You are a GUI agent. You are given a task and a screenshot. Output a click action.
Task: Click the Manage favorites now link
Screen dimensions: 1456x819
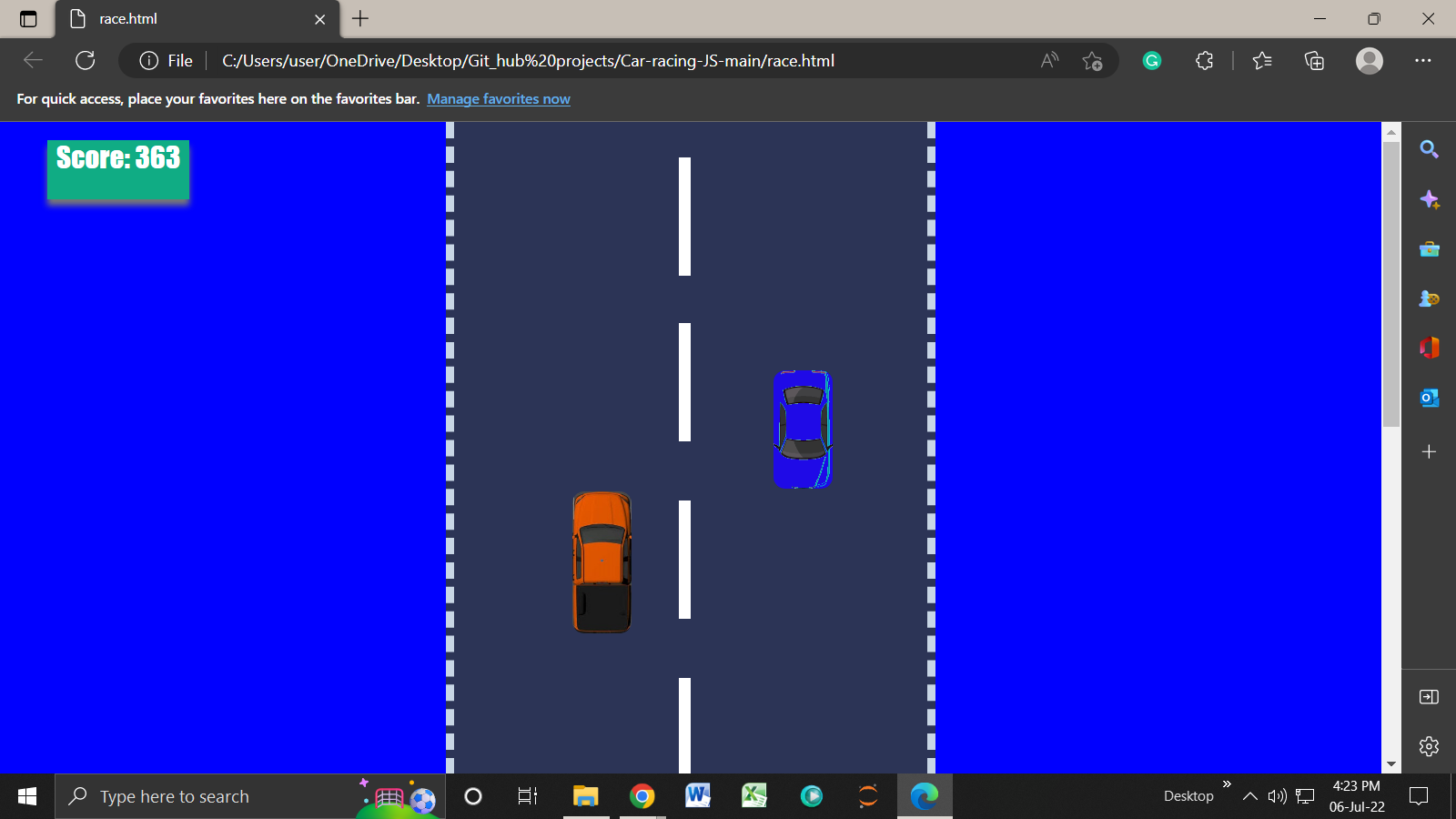pos(498,98)
